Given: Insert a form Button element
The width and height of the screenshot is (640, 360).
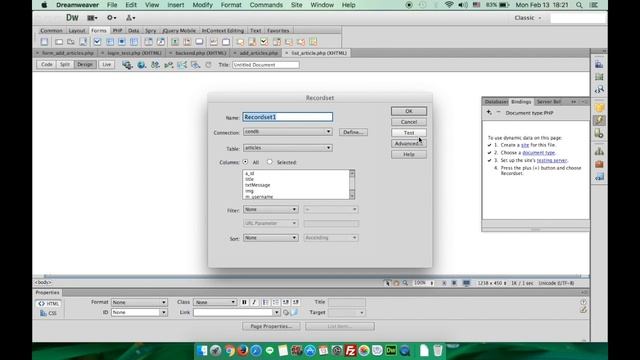Looking at the screenshot, I should [199, 42].
